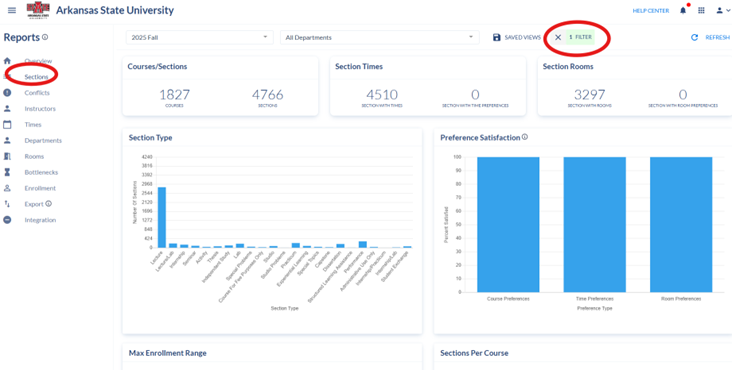
Task: Open the 2025 Fall term dropdown
Action: point(200,37)
